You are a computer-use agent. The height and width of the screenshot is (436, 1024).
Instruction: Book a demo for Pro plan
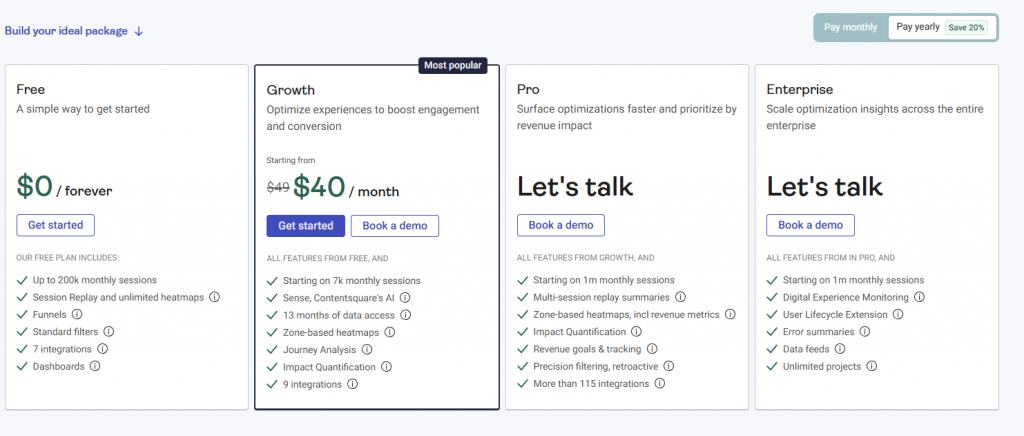[x=560, y=225]
